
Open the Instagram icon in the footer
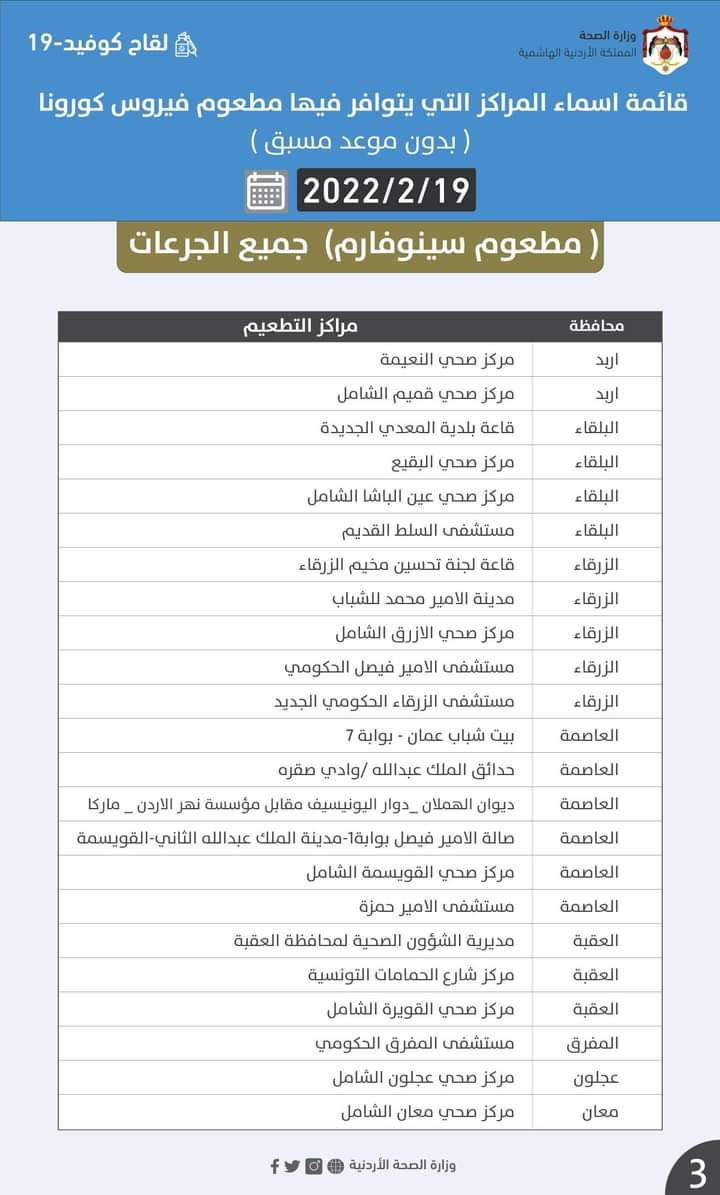tap(314, 1165)
